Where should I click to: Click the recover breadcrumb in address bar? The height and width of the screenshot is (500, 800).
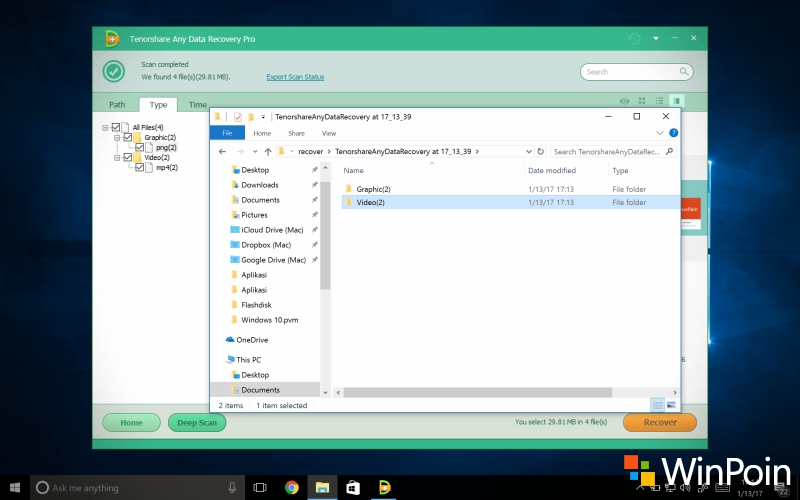point(310,152)
